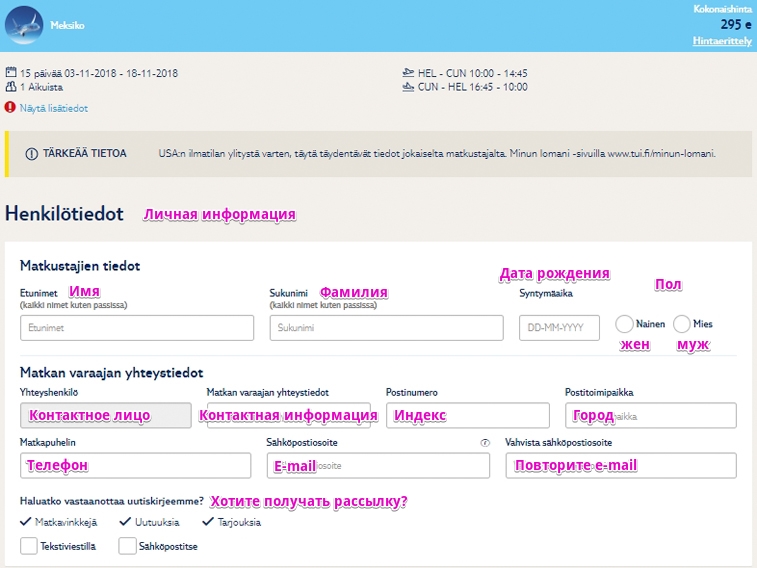Click the red warning icon beside Näytä lisätiedot
Image resolution: width=757 pixels, height=568 pixels.
coord(10,107)
